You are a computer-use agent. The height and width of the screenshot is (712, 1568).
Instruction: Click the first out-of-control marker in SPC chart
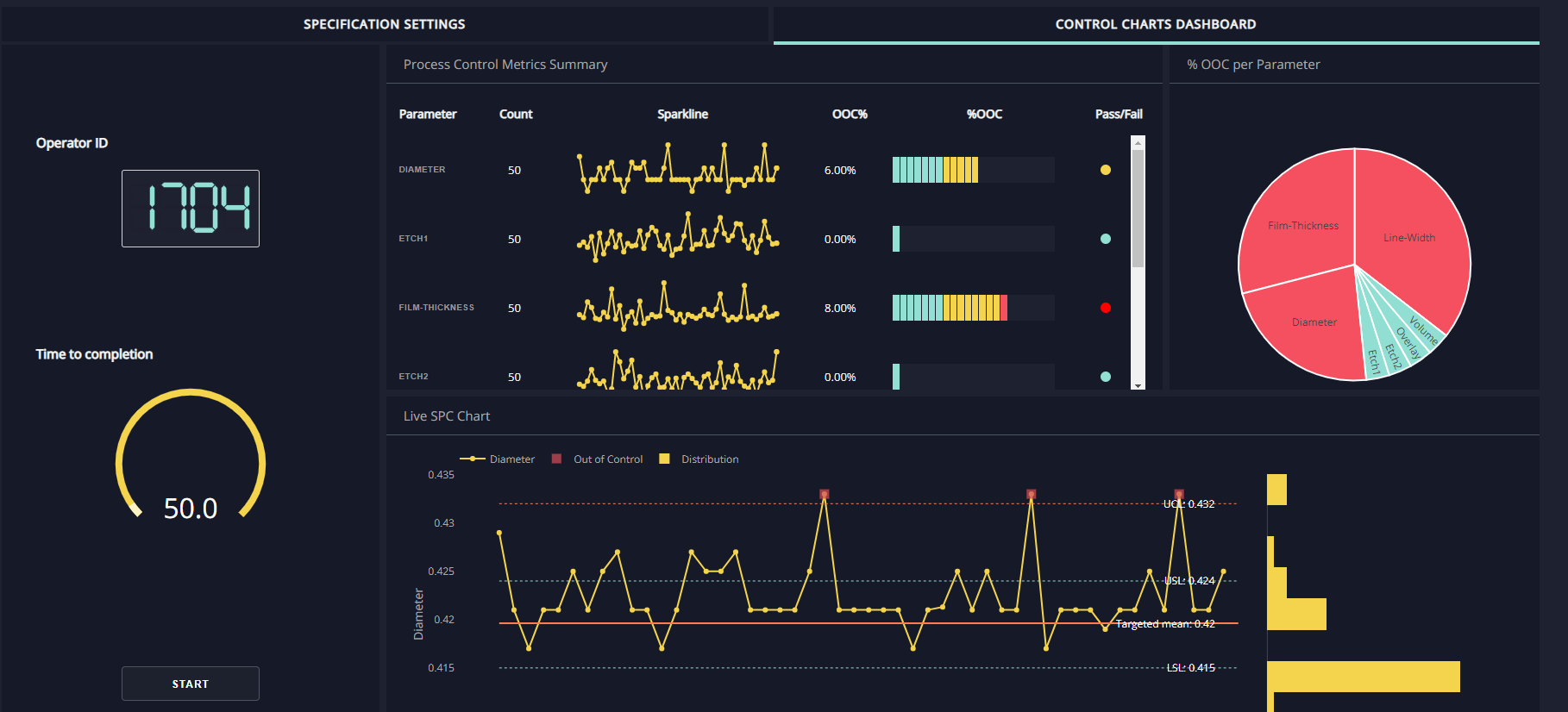pos(825,494)
